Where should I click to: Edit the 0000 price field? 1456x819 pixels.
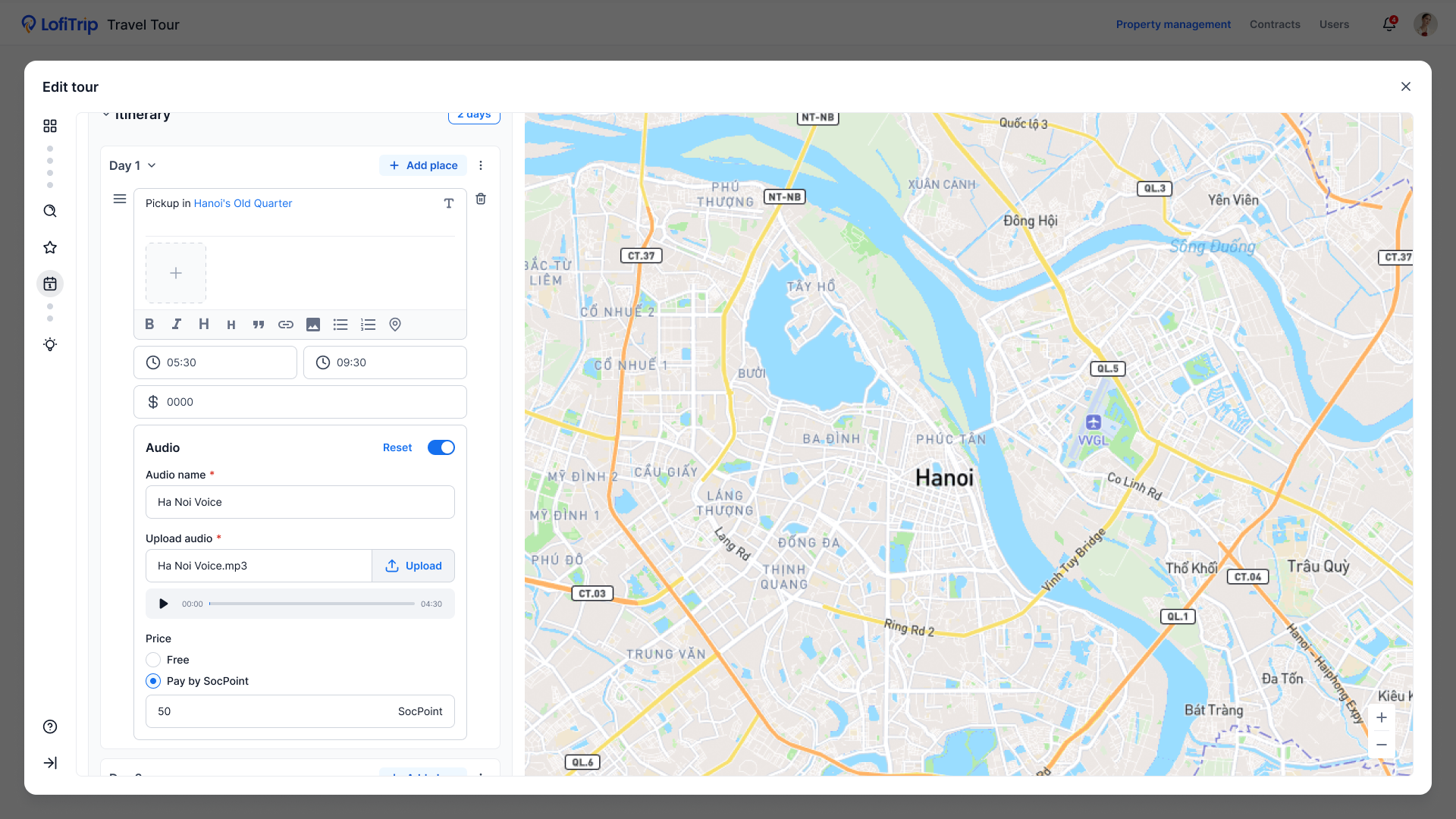coord(300,402)
